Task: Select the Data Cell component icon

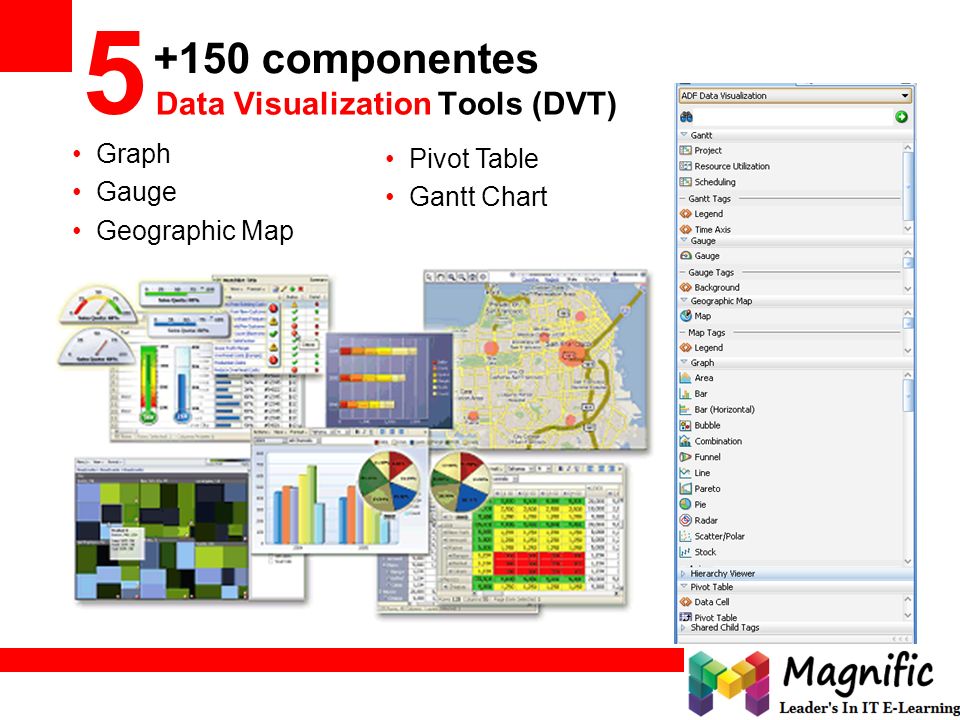Action: pyautogui.click(x=686, y=602)
